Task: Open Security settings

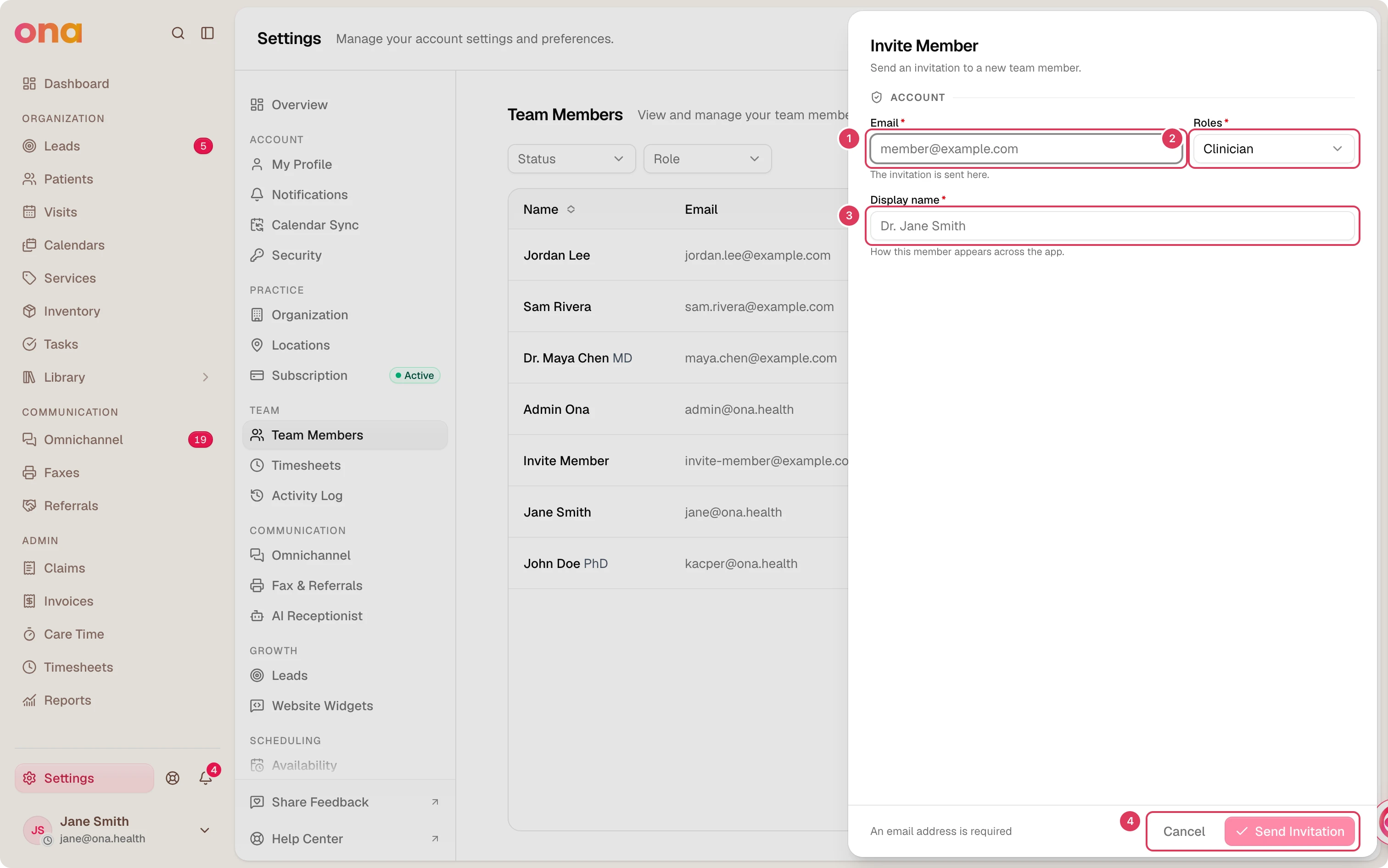Action: [345, 255]
